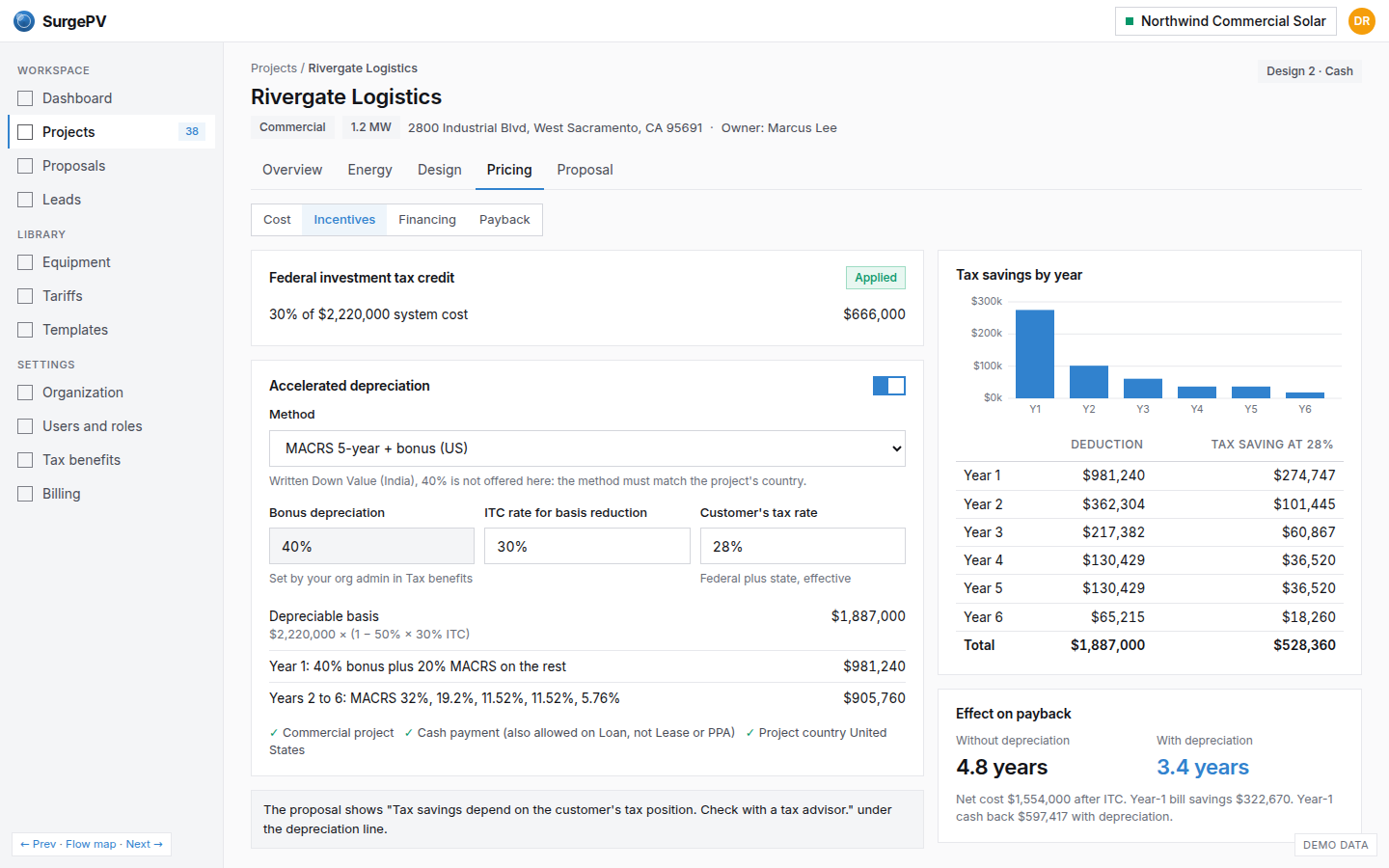Open the DR user avatar
Viewport: 1389px width, 868px height.
[x=1361, y=21]
